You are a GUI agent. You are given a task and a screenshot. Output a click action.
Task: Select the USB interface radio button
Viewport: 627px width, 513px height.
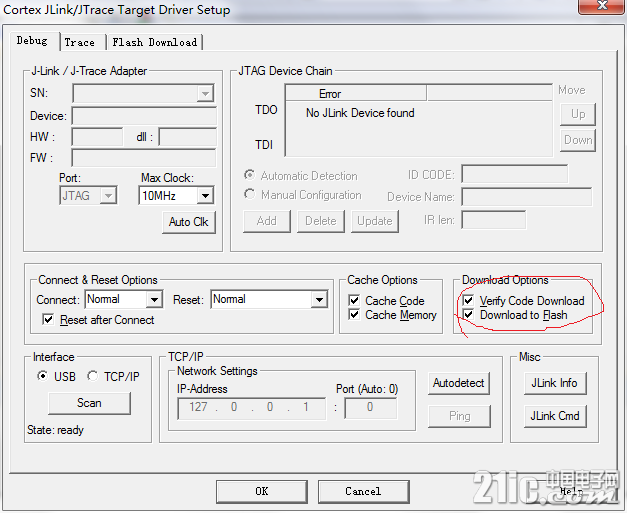coord(42,376)
